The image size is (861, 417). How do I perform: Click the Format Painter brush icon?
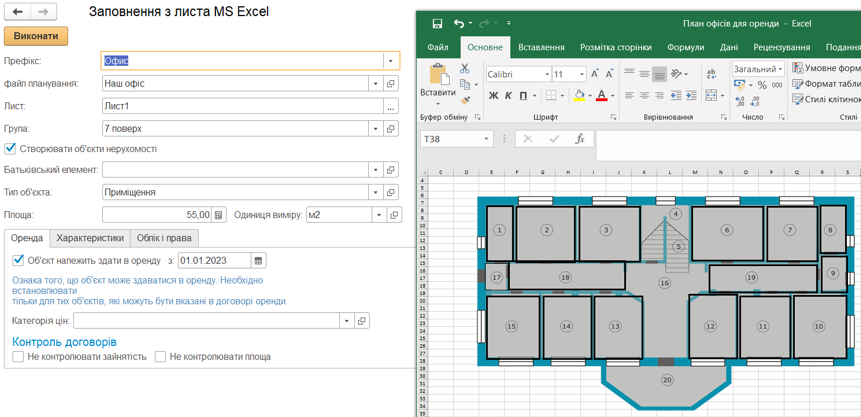[465, 101]
